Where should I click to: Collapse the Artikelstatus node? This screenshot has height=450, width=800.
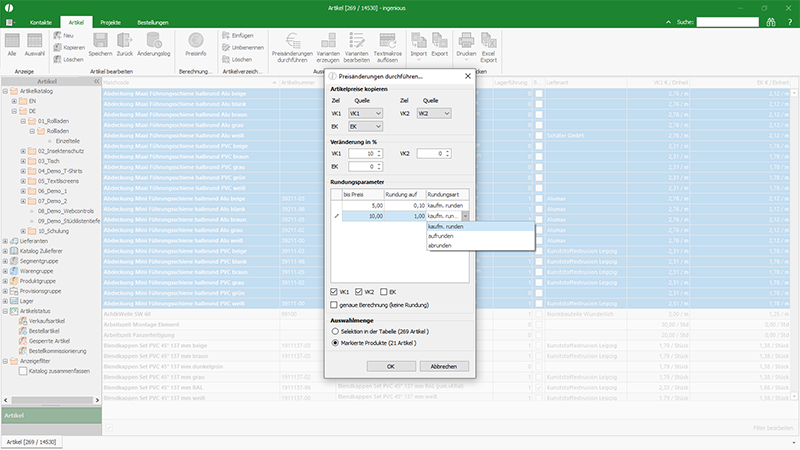coord(5,311)
